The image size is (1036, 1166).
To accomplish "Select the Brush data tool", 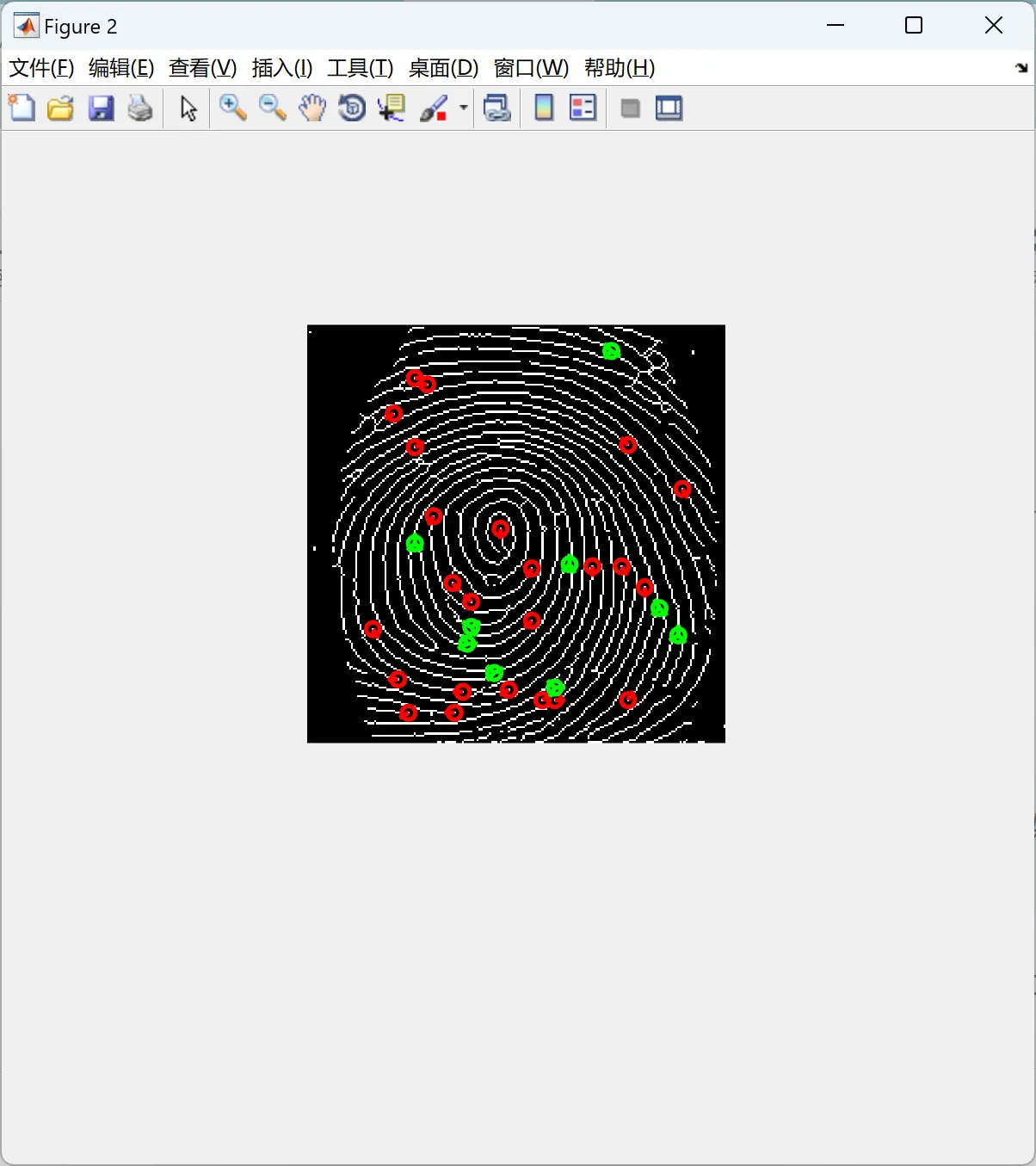I will coord(434,108).
